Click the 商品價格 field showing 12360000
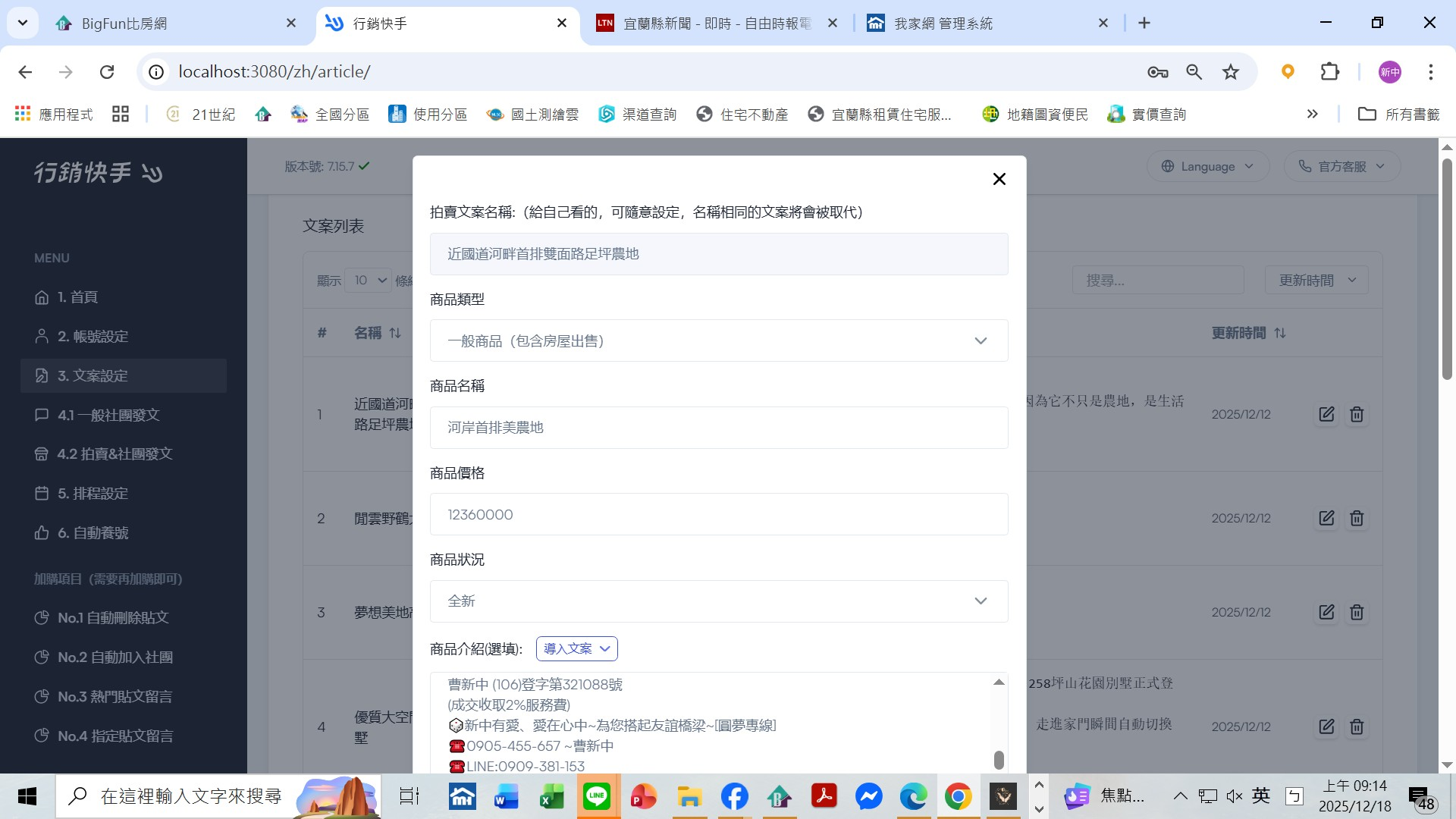 718,514
